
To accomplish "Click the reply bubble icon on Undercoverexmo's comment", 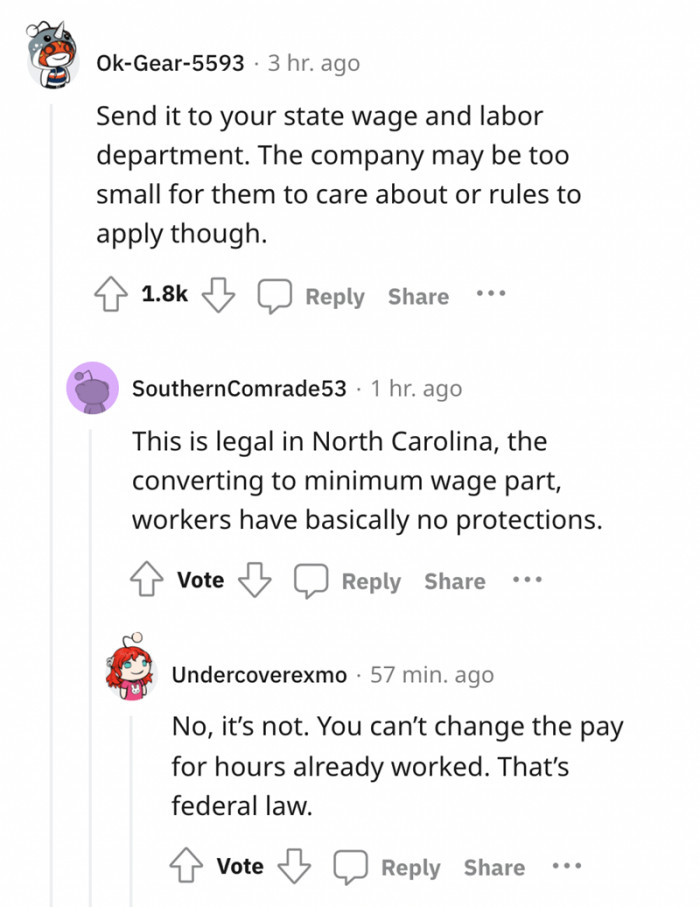I will pyautogui.click(x=349, y=866).
